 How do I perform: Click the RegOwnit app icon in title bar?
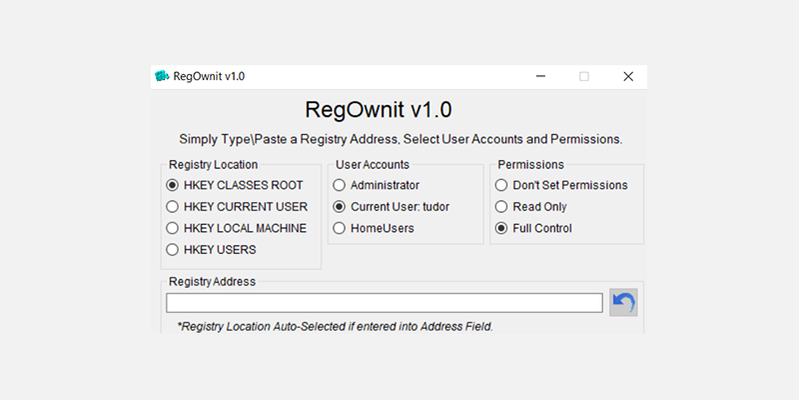pyautogui.click(x=162, y=76)
